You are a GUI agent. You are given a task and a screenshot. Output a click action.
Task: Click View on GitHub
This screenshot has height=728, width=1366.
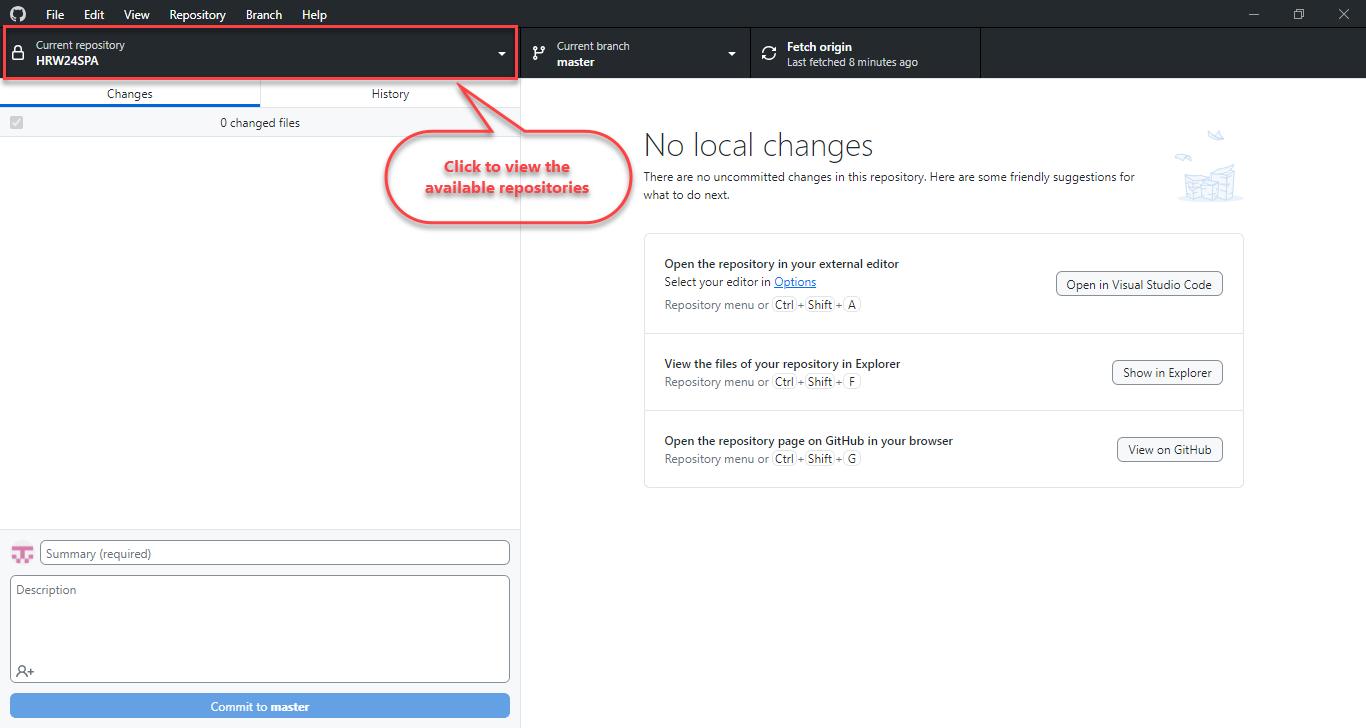click(x=1169, y=449)
